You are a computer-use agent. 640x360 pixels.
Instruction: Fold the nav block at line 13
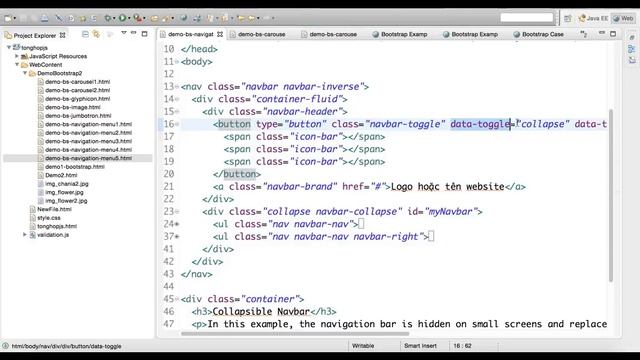tap(177, 87)
